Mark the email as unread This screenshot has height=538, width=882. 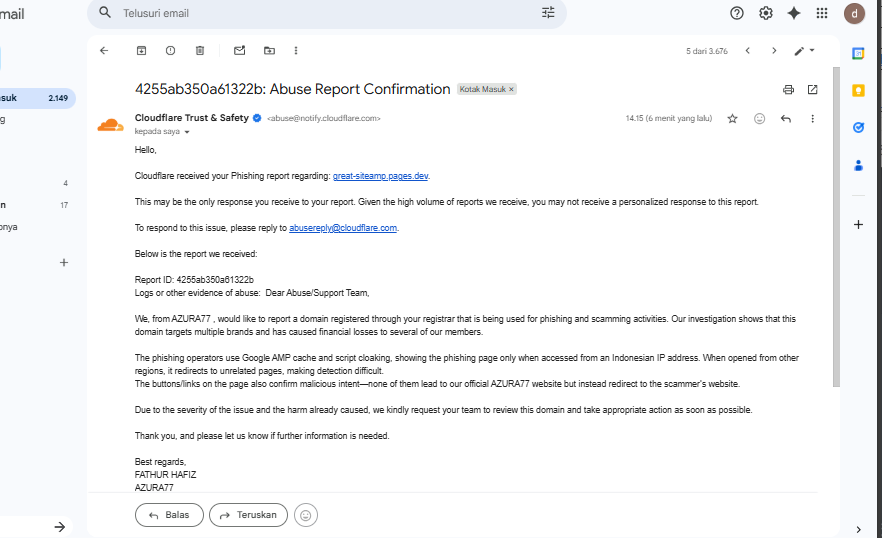[240, 51]
